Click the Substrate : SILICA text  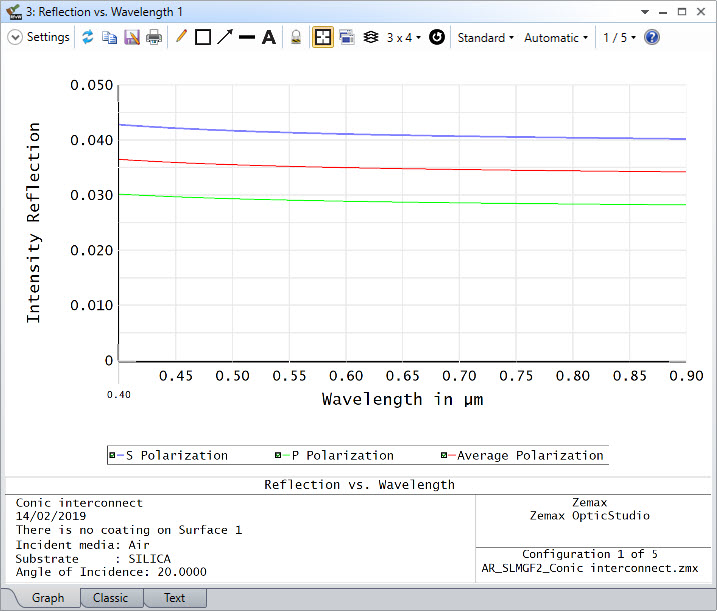[x=93, y=558]
